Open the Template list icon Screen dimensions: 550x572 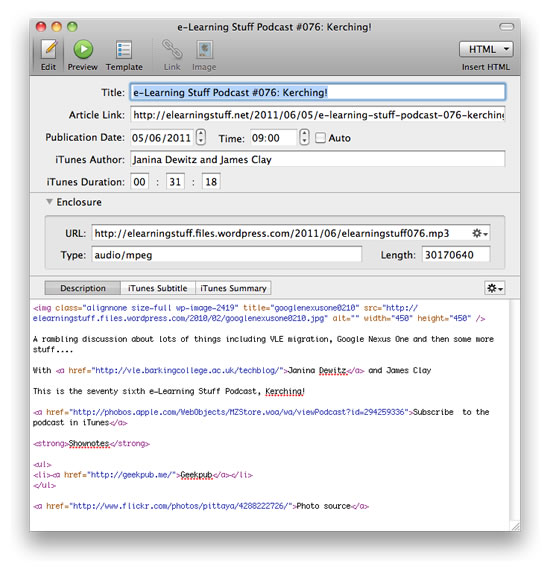coord(124,50)
